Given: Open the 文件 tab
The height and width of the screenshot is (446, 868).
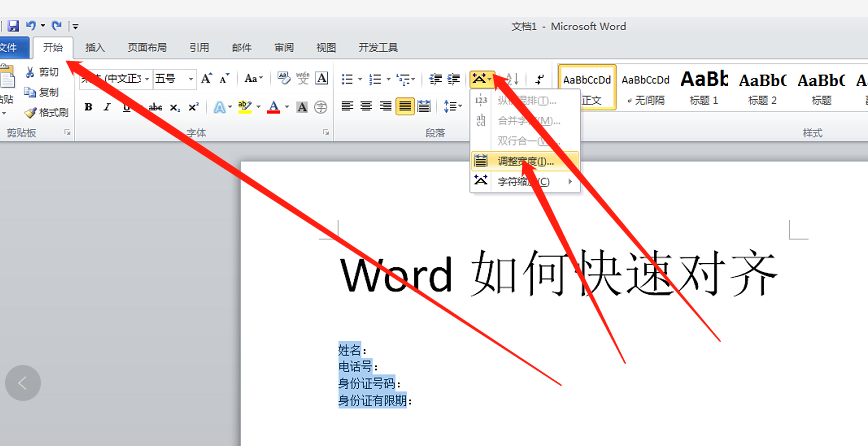Looking at the screenshot, I should (x=12, y=48).
